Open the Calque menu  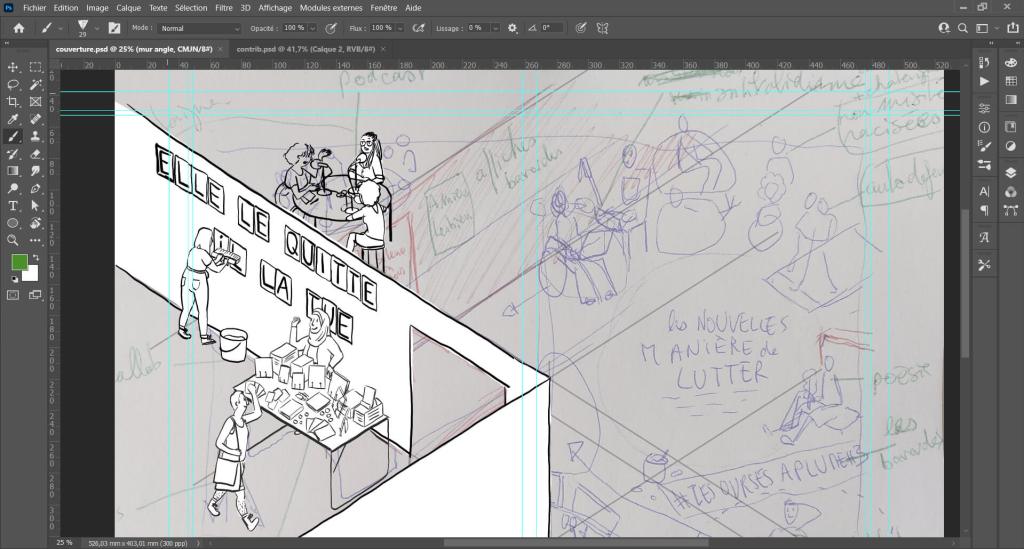pyautogui.click(x=128, y=7)
